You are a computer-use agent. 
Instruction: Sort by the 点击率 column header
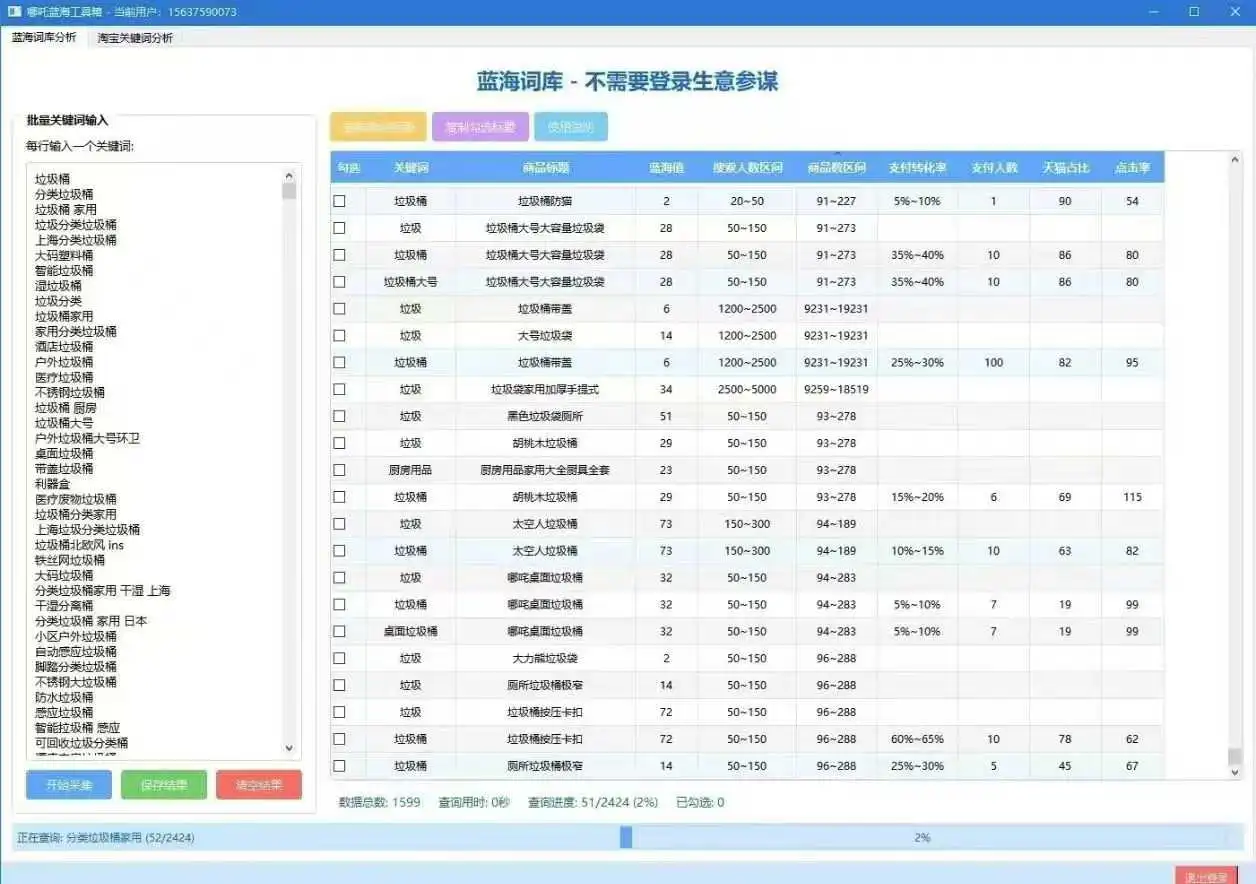pos(1132,167)
